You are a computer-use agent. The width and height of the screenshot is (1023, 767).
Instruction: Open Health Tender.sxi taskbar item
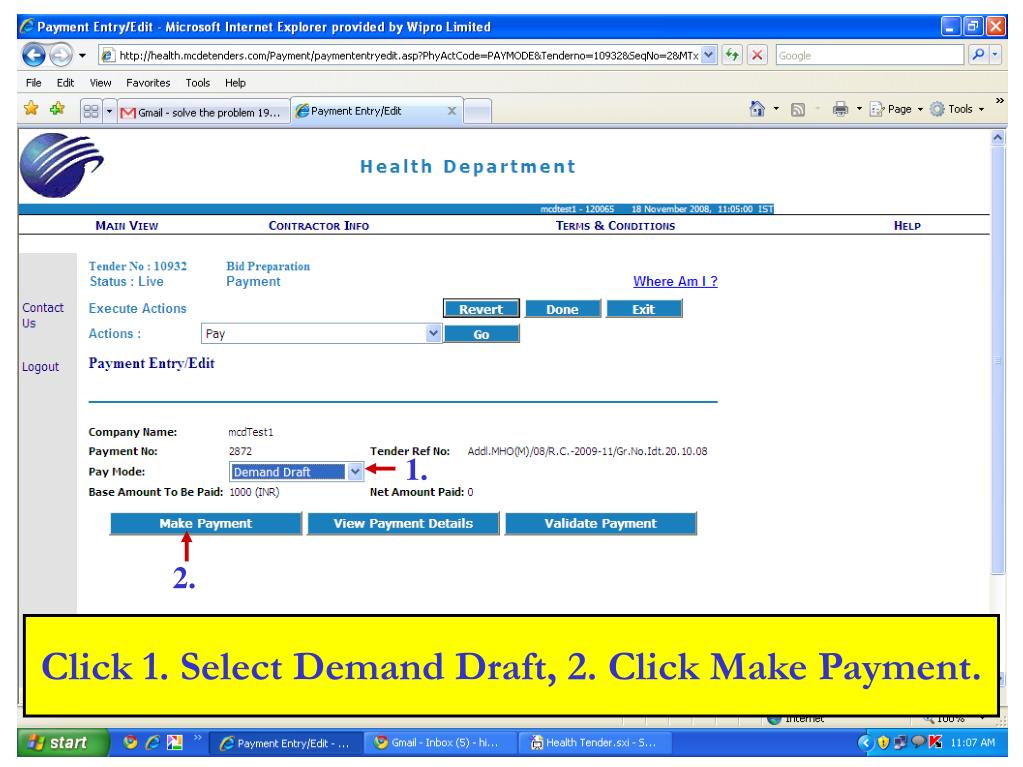592,743
